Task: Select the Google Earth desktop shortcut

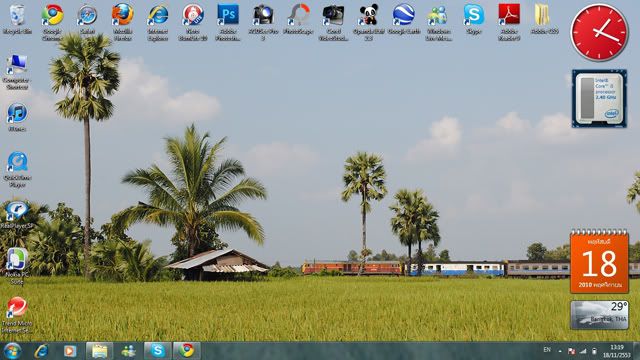Action: [404, 19]
